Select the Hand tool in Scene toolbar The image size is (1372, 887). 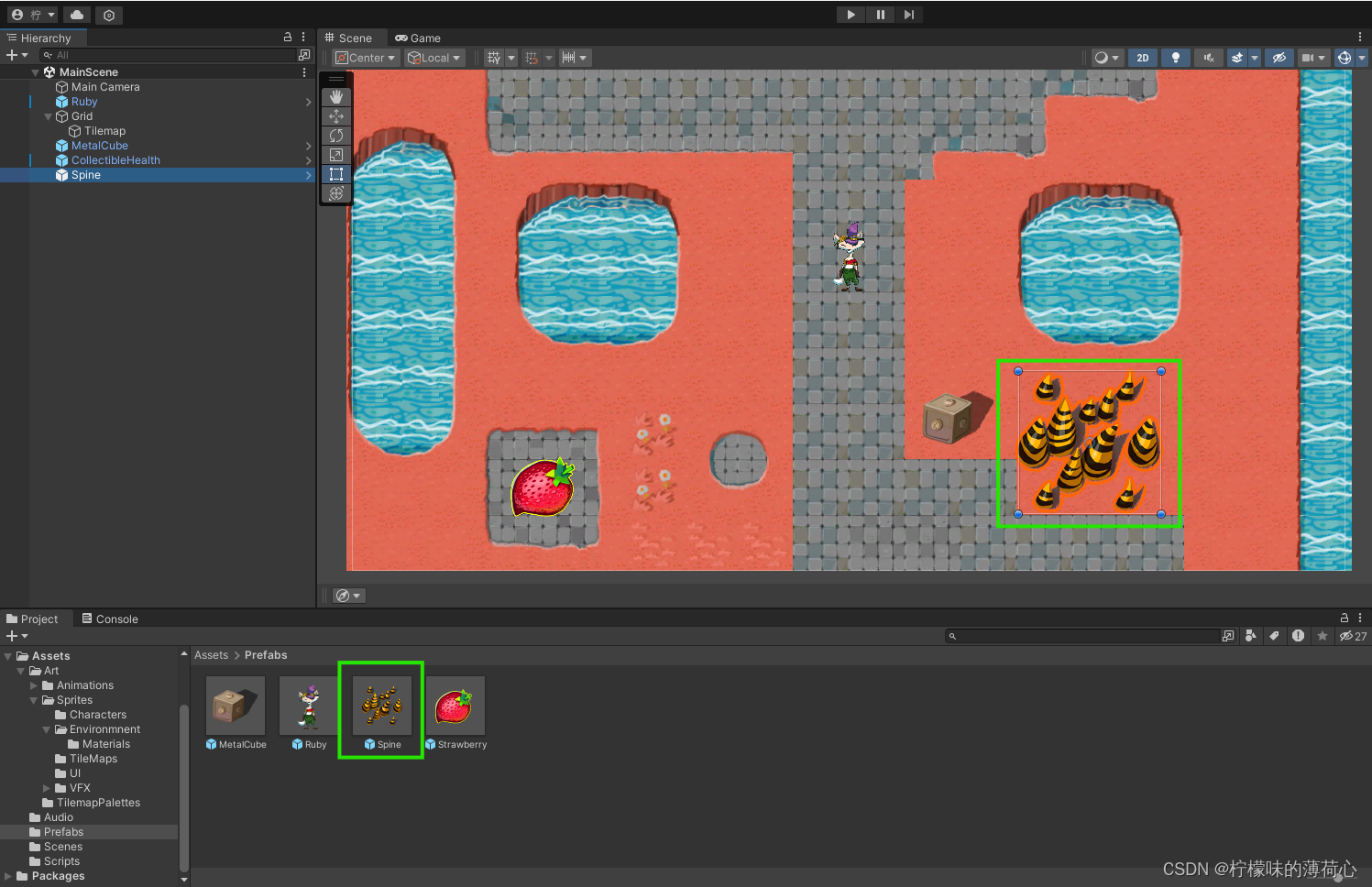pyautogui.click(x=336, y=96)
